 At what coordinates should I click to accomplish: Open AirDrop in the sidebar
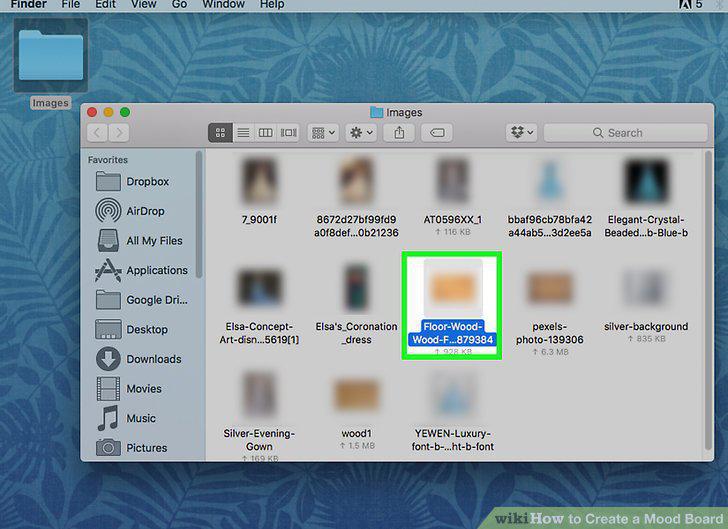tap(130, 211)
